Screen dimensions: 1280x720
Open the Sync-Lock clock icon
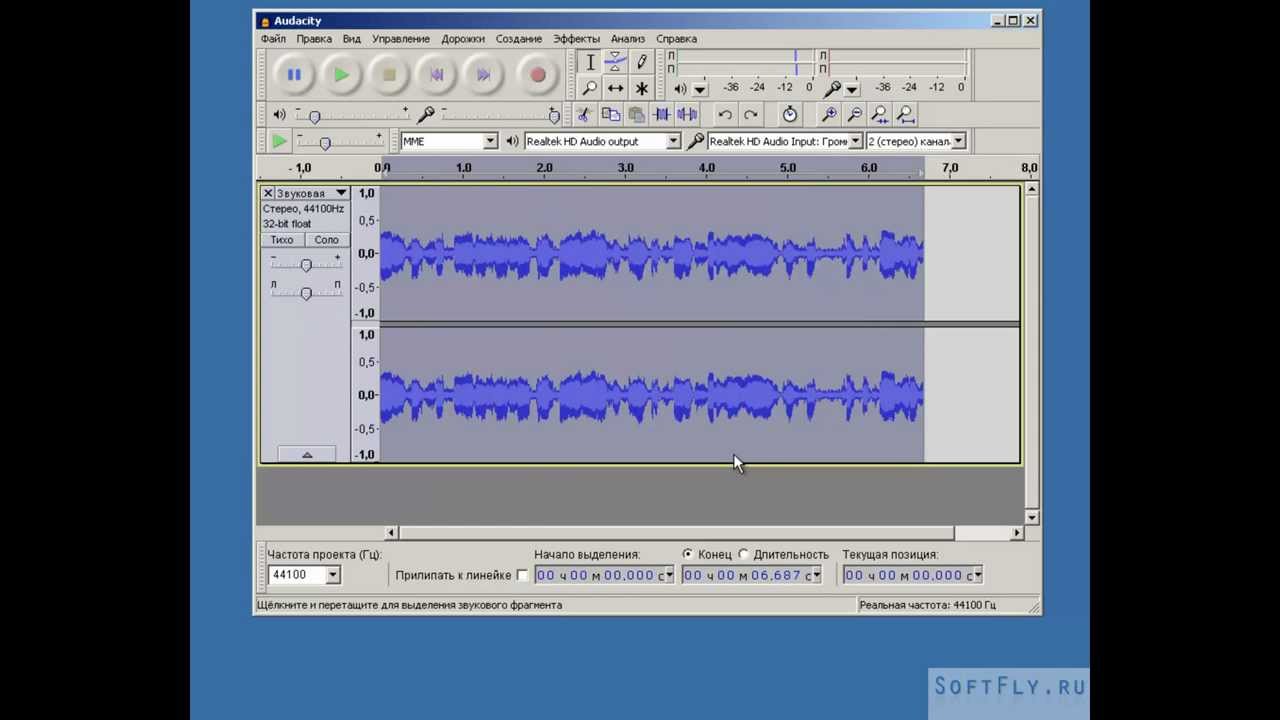click(789, 115)
